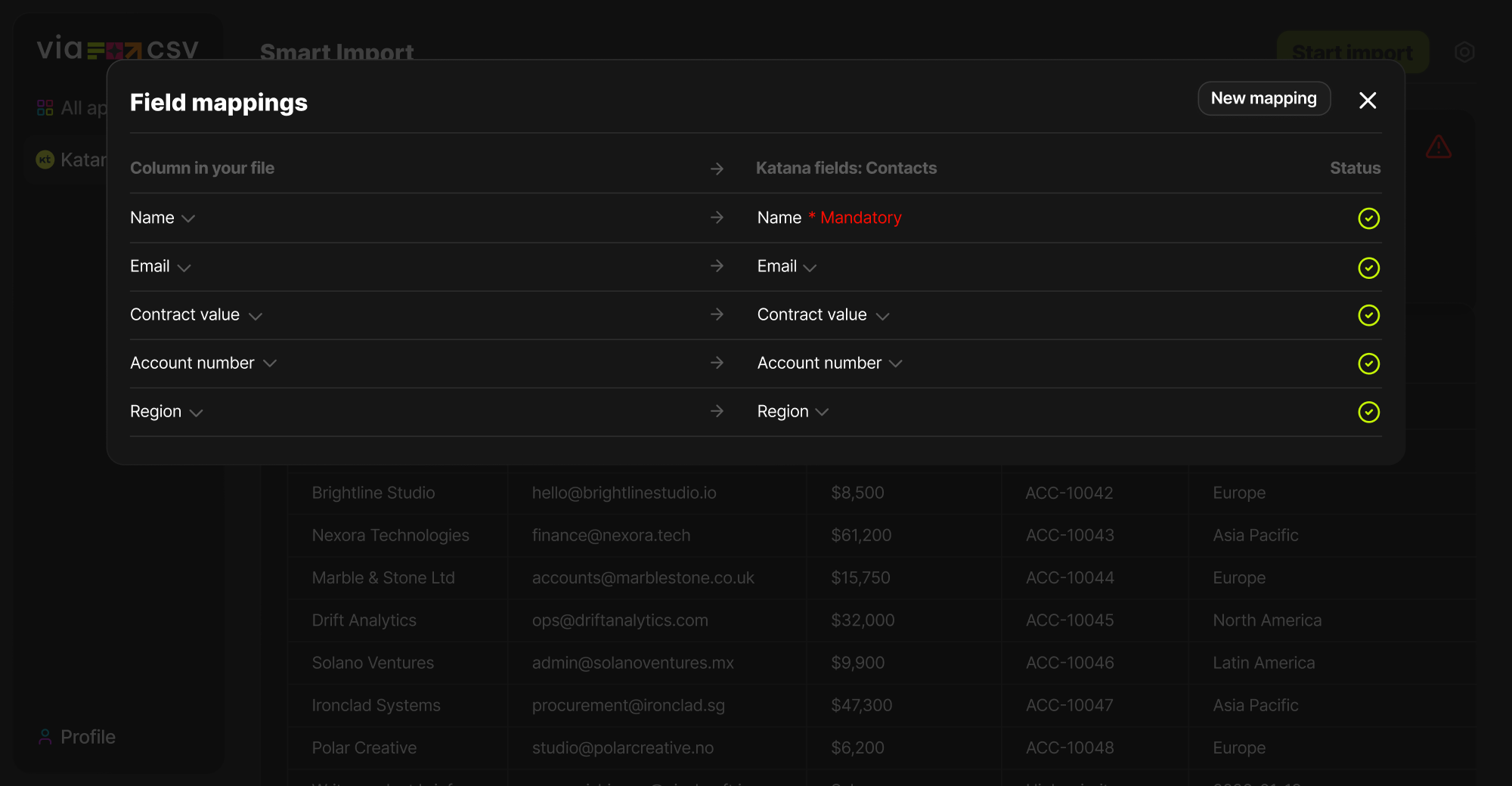Click the Profile person icon
1512x786 pixels.
[x=45, y=737]
